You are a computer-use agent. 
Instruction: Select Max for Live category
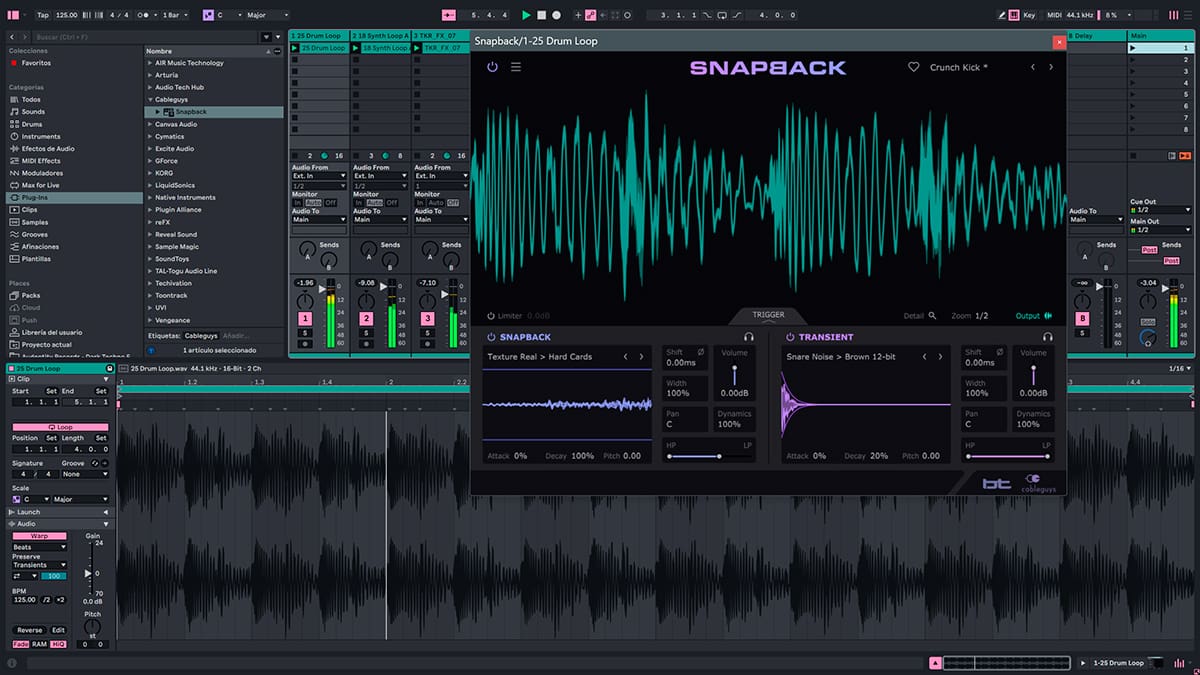click(x=41, y=185)
